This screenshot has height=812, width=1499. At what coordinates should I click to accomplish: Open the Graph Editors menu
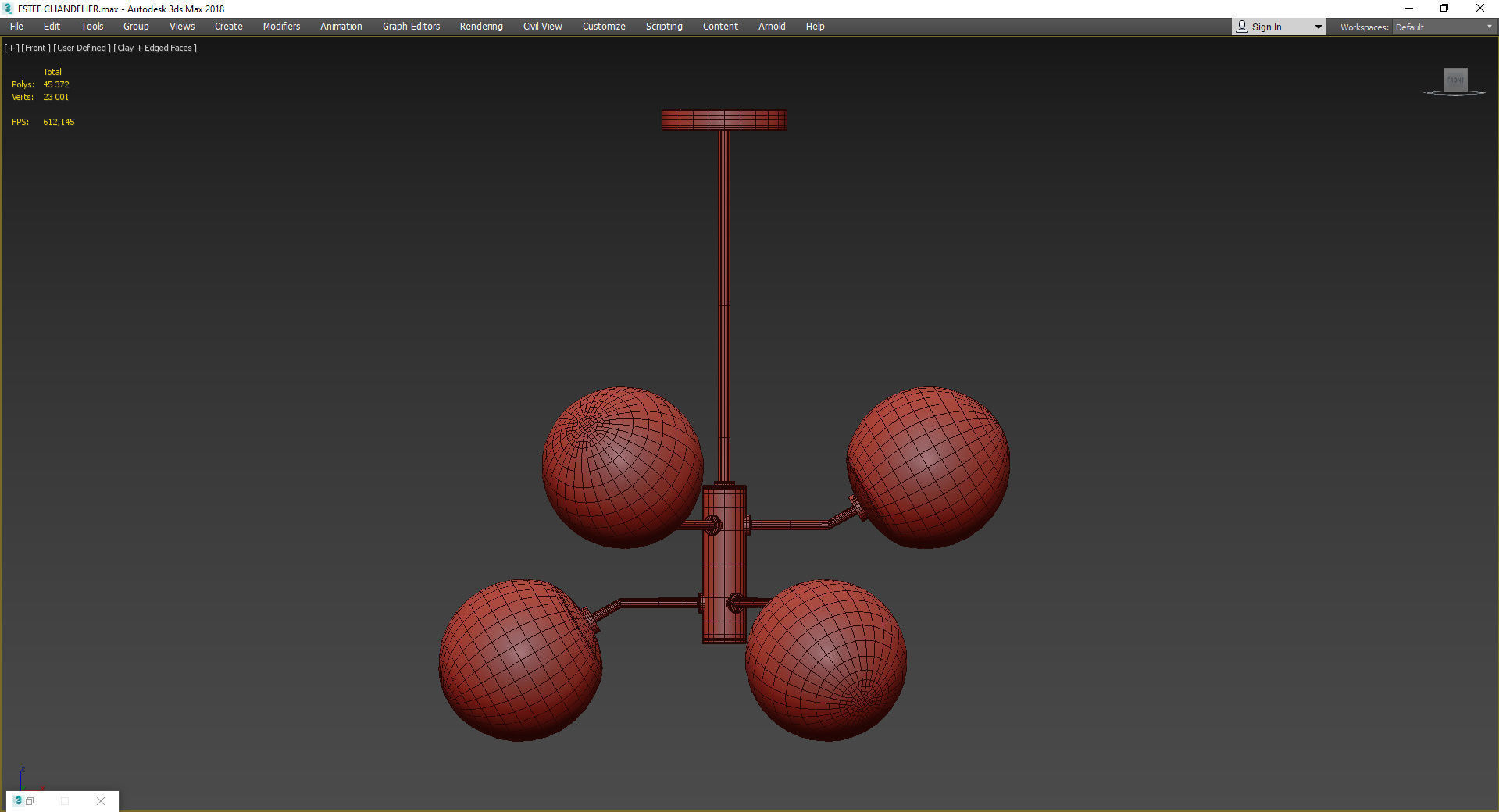click(x=412, y=27)
